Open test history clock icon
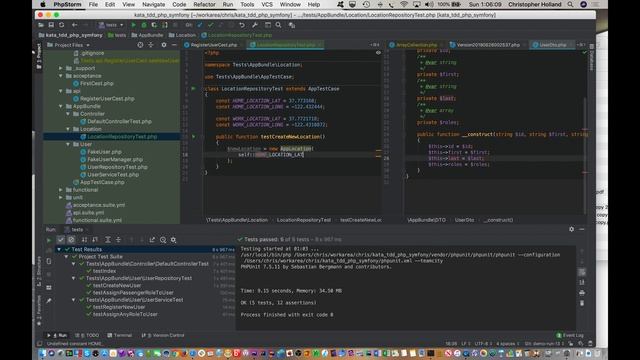The width and height of the screenshot is (640, 360). pos(163,240)
